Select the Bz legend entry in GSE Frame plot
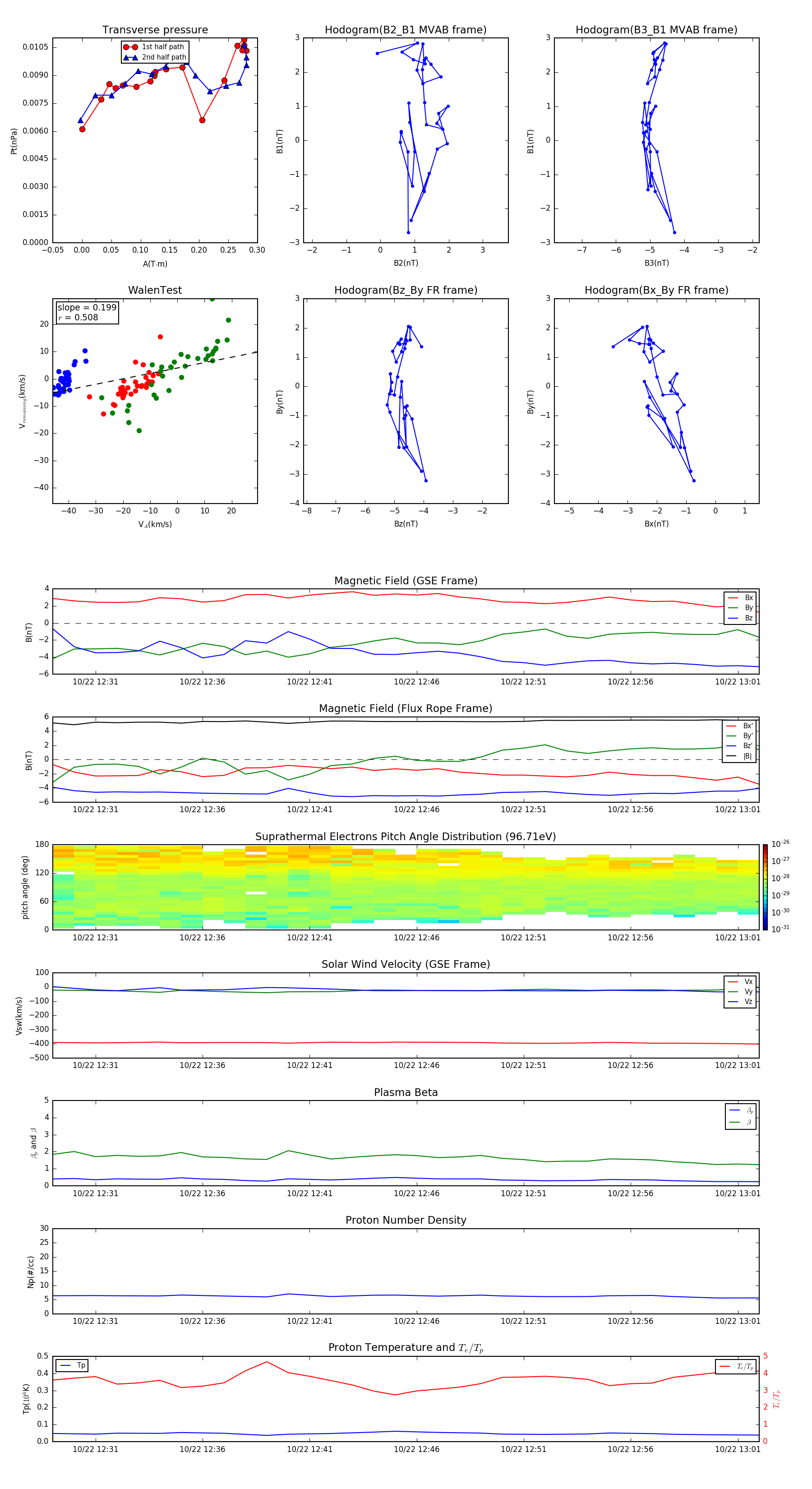Image resolution: width=812 pixels, height=1489 pixels. (740, 618)
